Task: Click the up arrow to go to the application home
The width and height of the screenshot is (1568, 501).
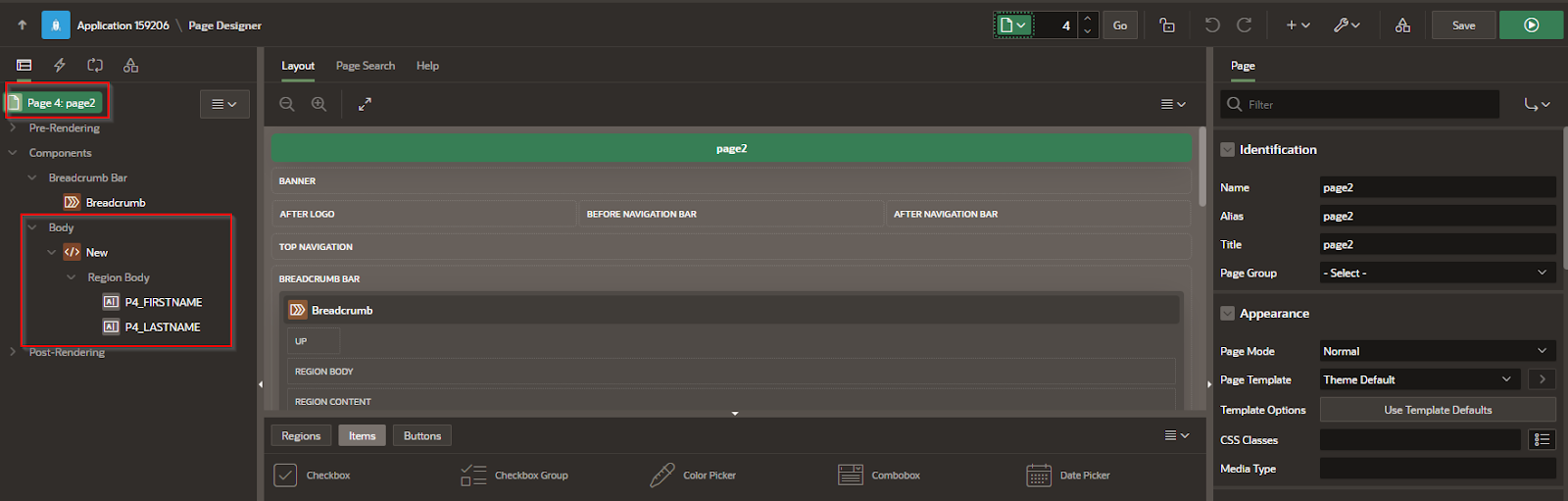Action: click(x=22, y=25)
